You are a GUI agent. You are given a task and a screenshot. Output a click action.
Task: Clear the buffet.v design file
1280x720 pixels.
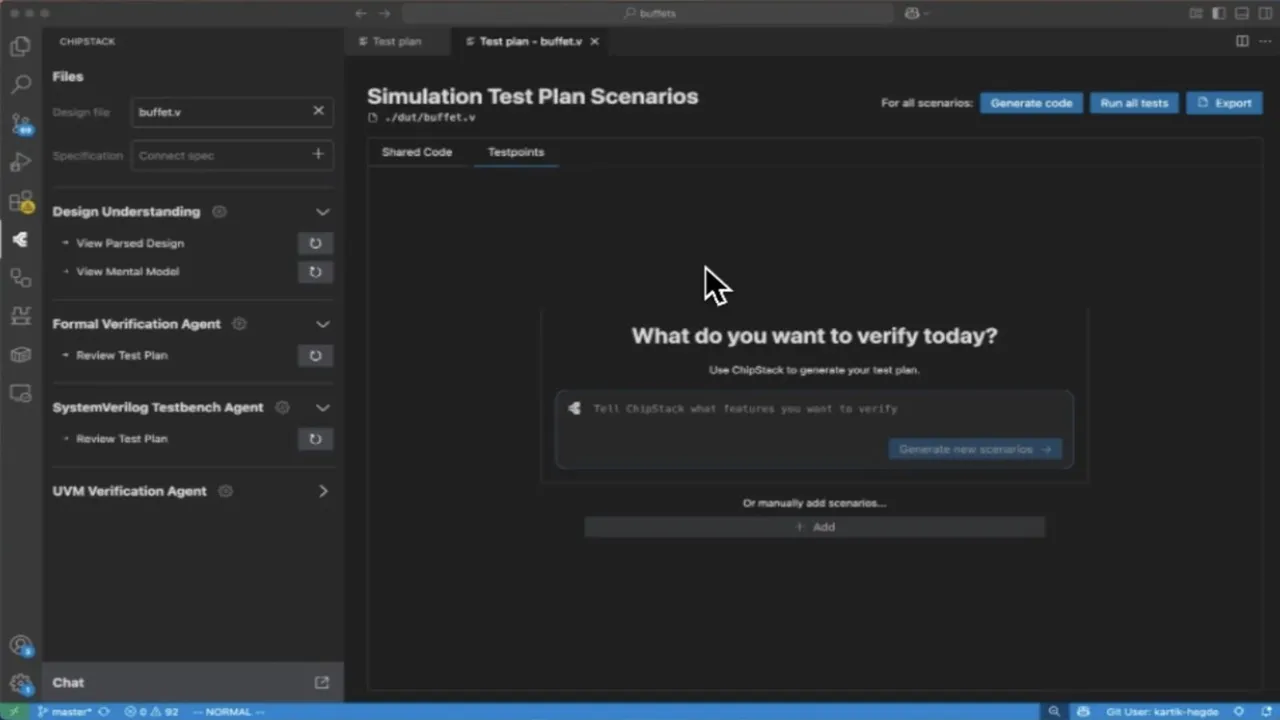318,111
